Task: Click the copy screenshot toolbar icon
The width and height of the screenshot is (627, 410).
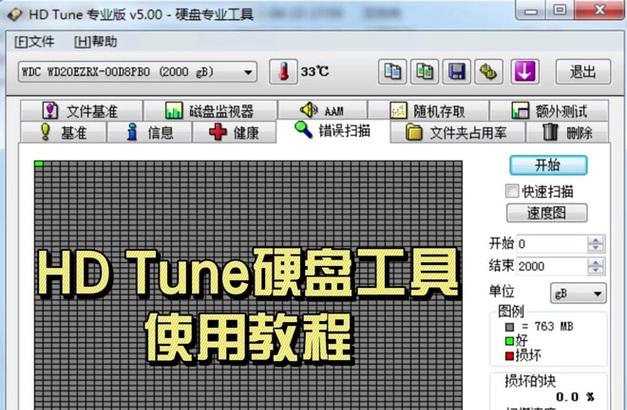Action: [424, 72]
